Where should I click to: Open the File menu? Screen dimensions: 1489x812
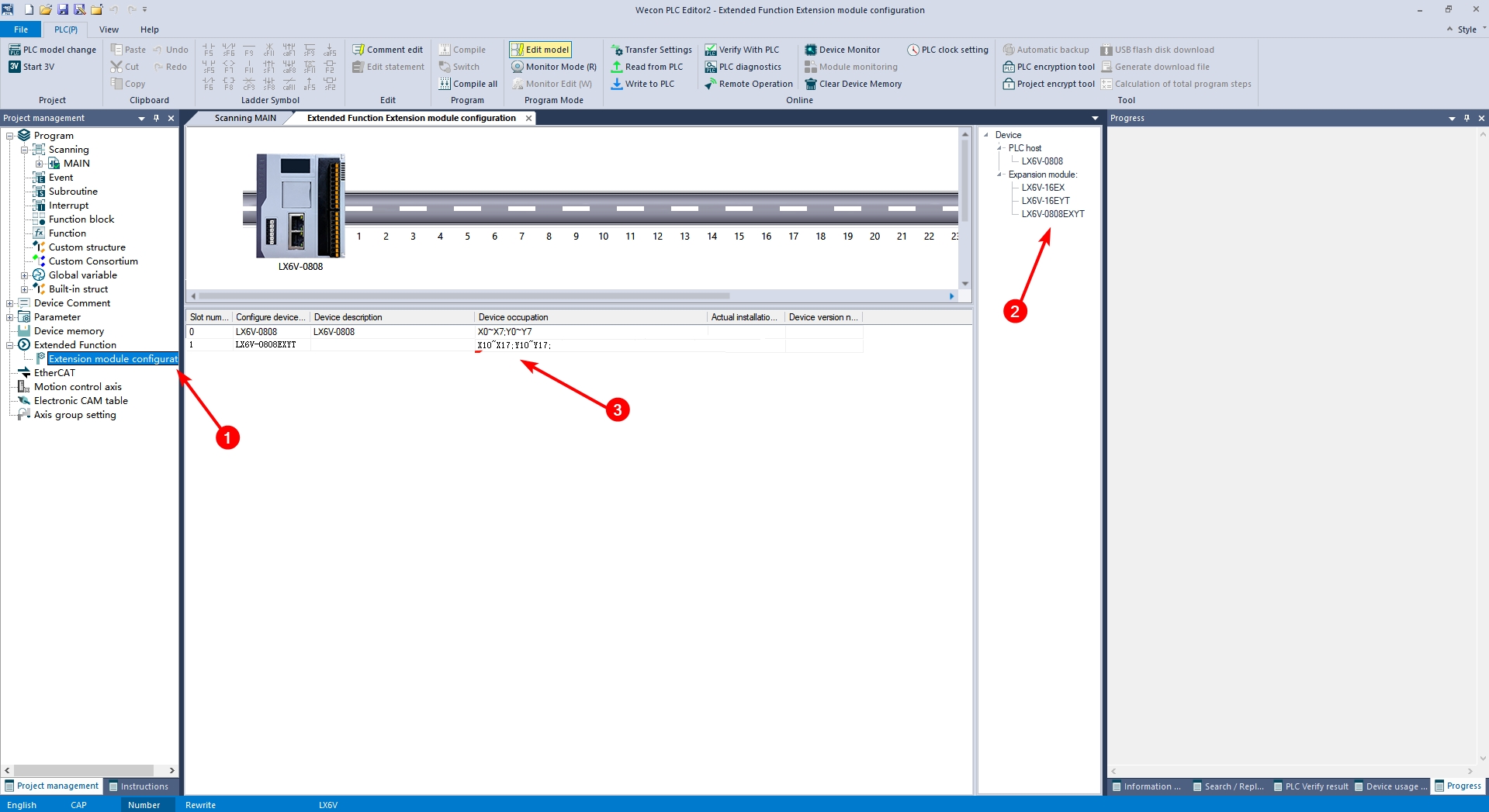click(21, 29)
